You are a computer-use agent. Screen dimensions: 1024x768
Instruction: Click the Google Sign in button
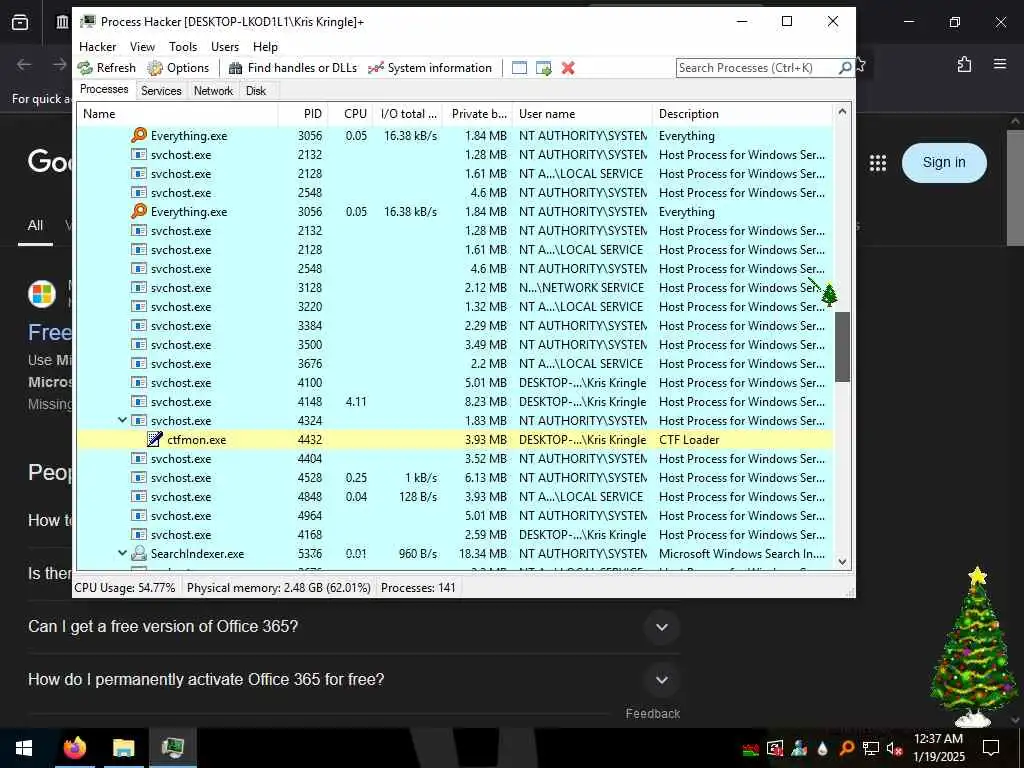[x=944, y=163]
